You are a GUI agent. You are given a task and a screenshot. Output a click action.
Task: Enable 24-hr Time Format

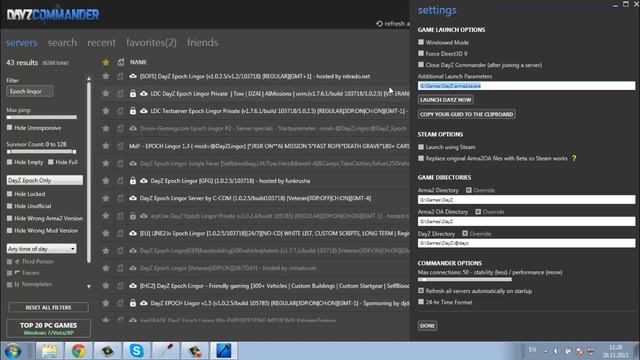[421, 302]
